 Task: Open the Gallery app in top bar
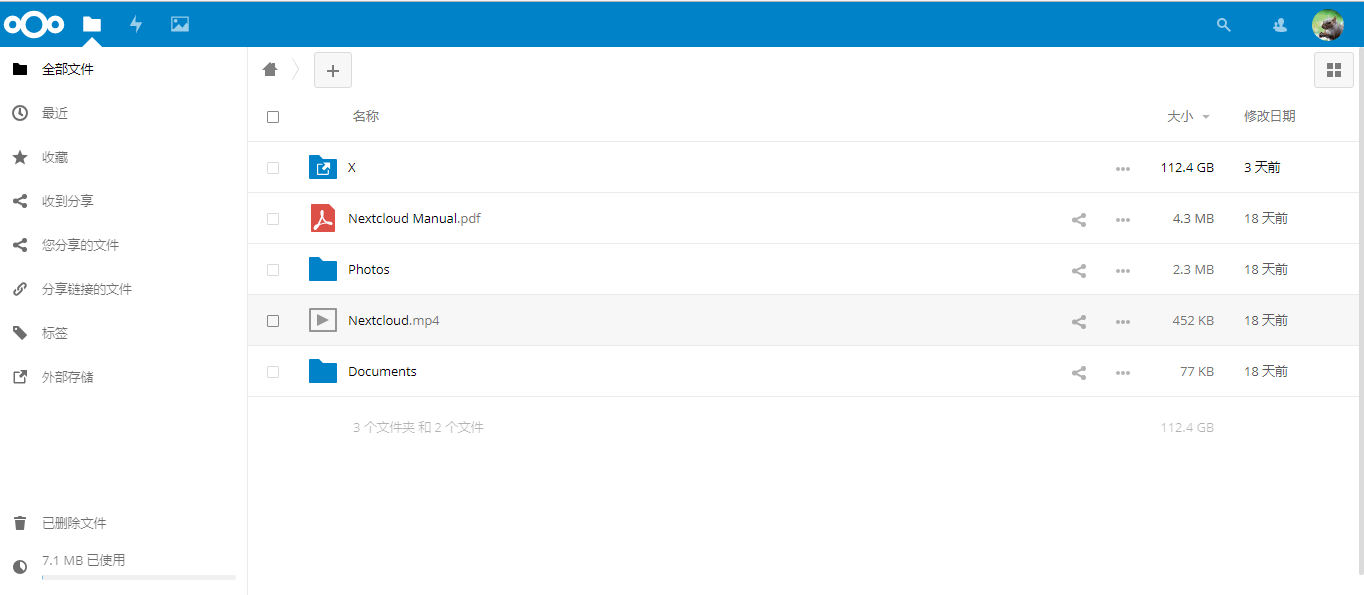(x=180, y=24)
